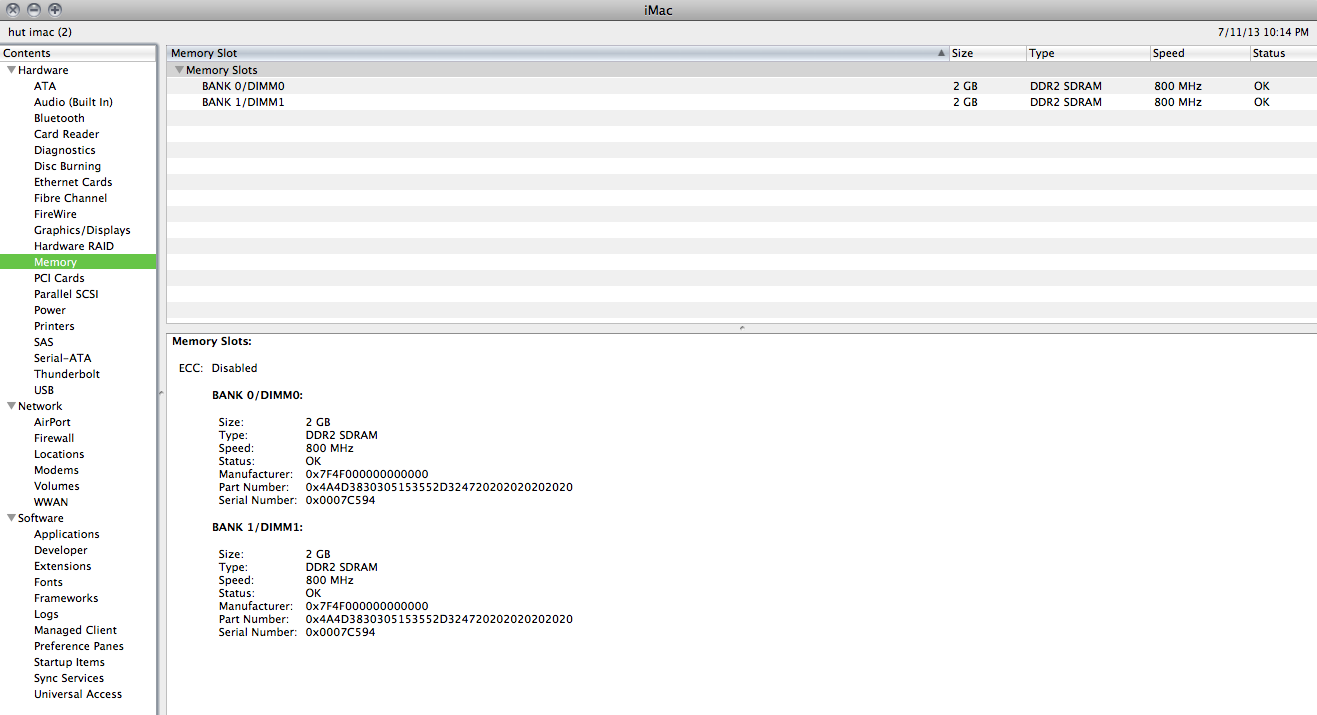Click the sidebar vertical split handle
This screenshot has width=1317, height=715.
pyautogui.click(x=161, y=394)
